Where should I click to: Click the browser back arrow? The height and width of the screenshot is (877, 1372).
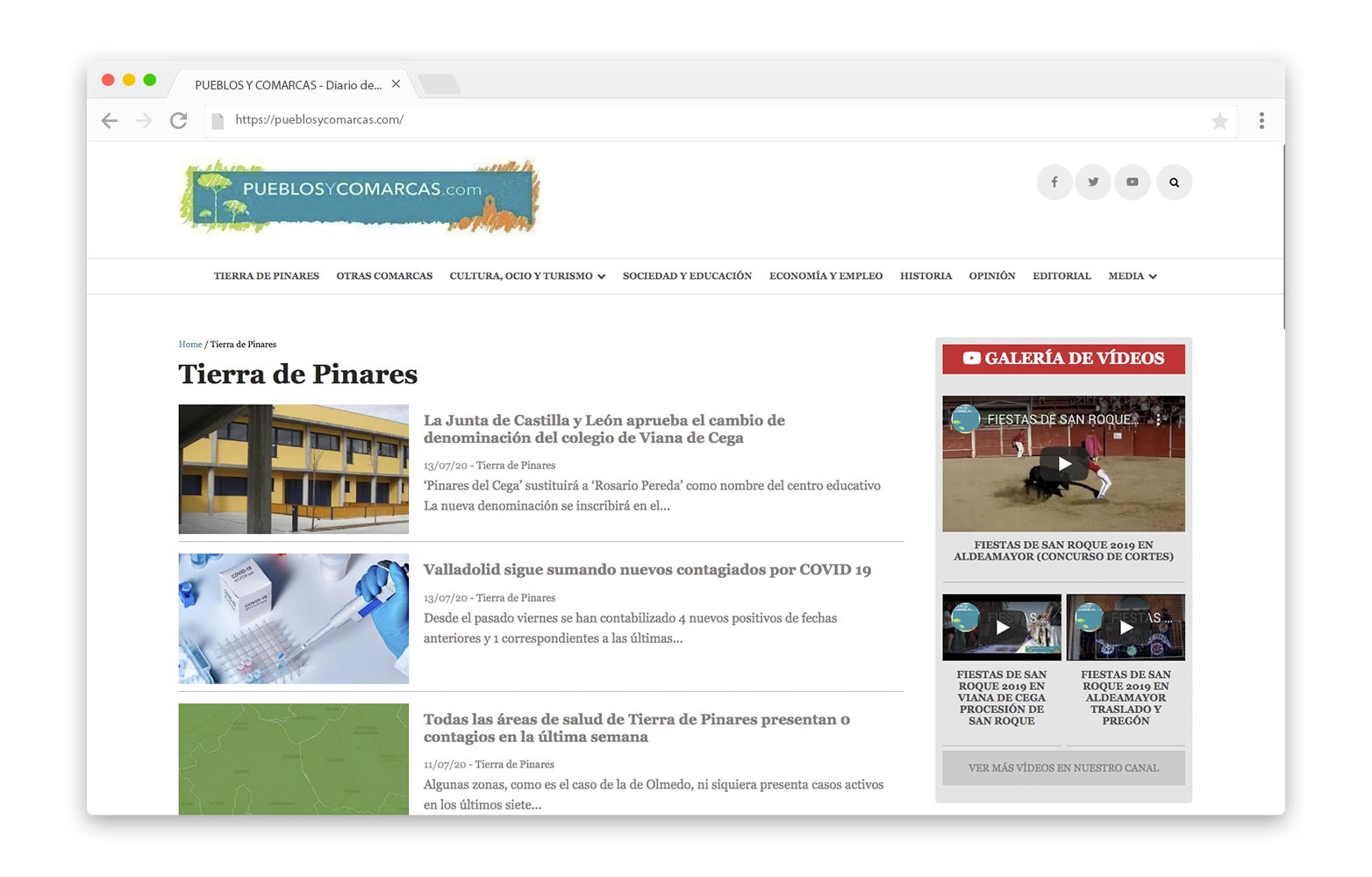point(109,120)
